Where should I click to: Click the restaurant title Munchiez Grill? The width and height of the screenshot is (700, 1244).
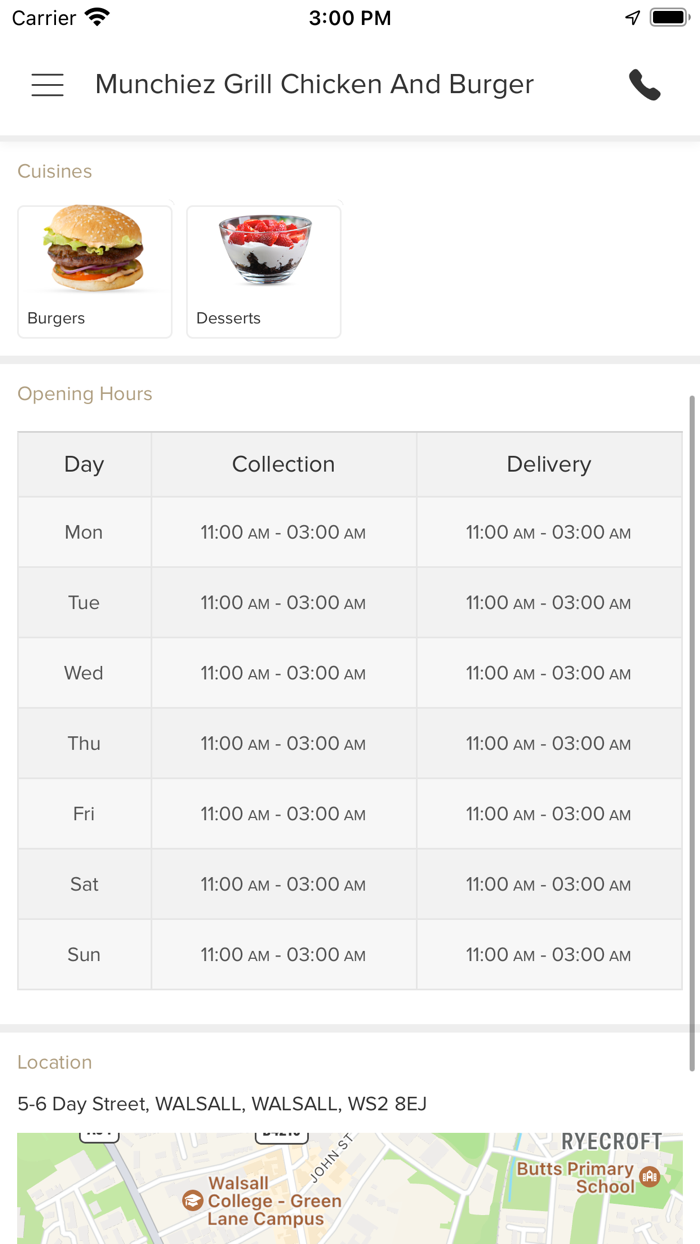[x=314, y=85]
